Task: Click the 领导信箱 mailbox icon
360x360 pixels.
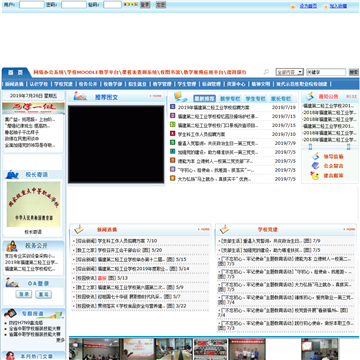Action: point(315,156)
